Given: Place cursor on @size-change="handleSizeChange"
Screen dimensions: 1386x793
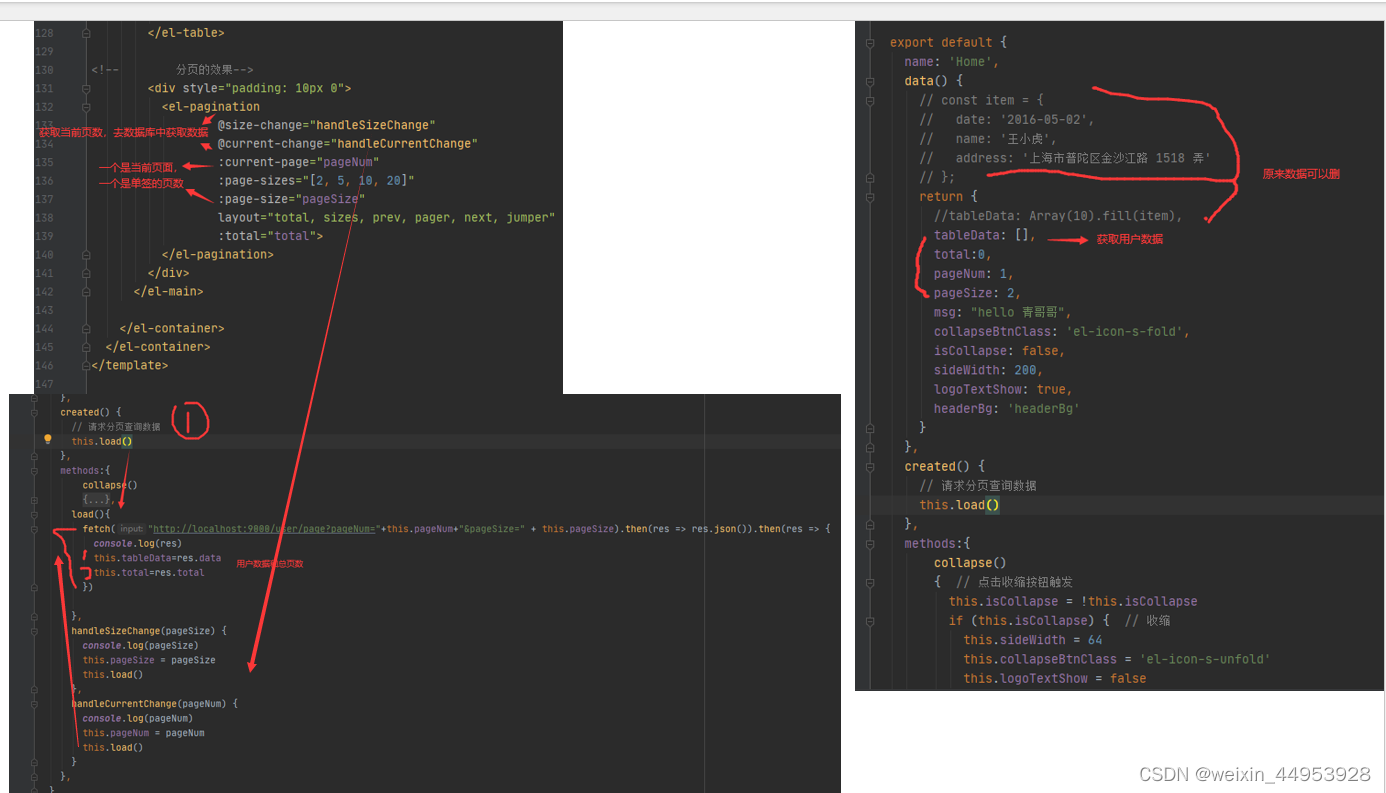Looking at the screenshot, I should pos(326,125).
